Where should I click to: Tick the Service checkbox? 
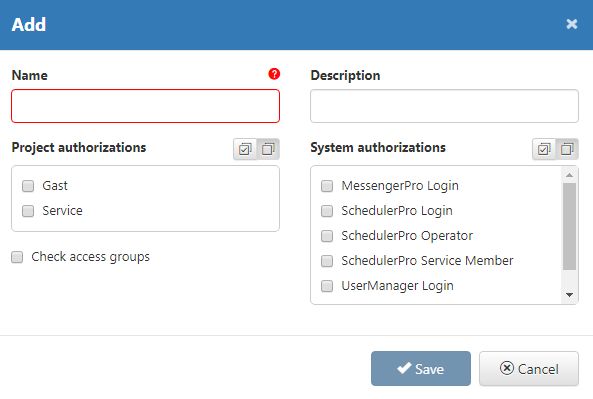(x=28, y=211)
